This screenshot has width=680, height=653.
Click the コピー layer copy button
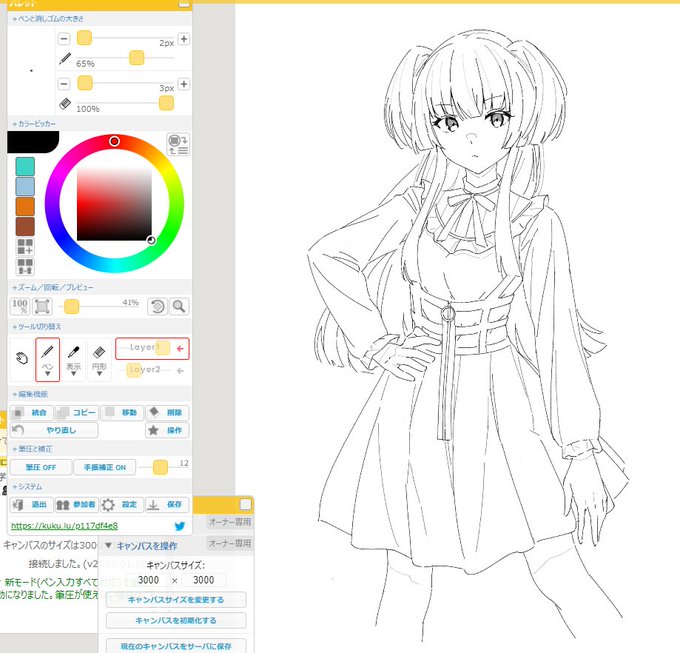point(77,412)
